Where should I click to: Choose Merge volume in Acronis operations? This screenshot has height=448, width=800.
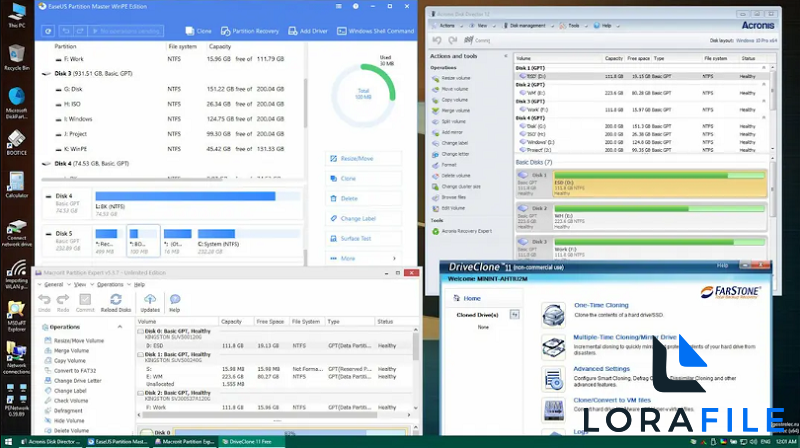pos(451,111)
